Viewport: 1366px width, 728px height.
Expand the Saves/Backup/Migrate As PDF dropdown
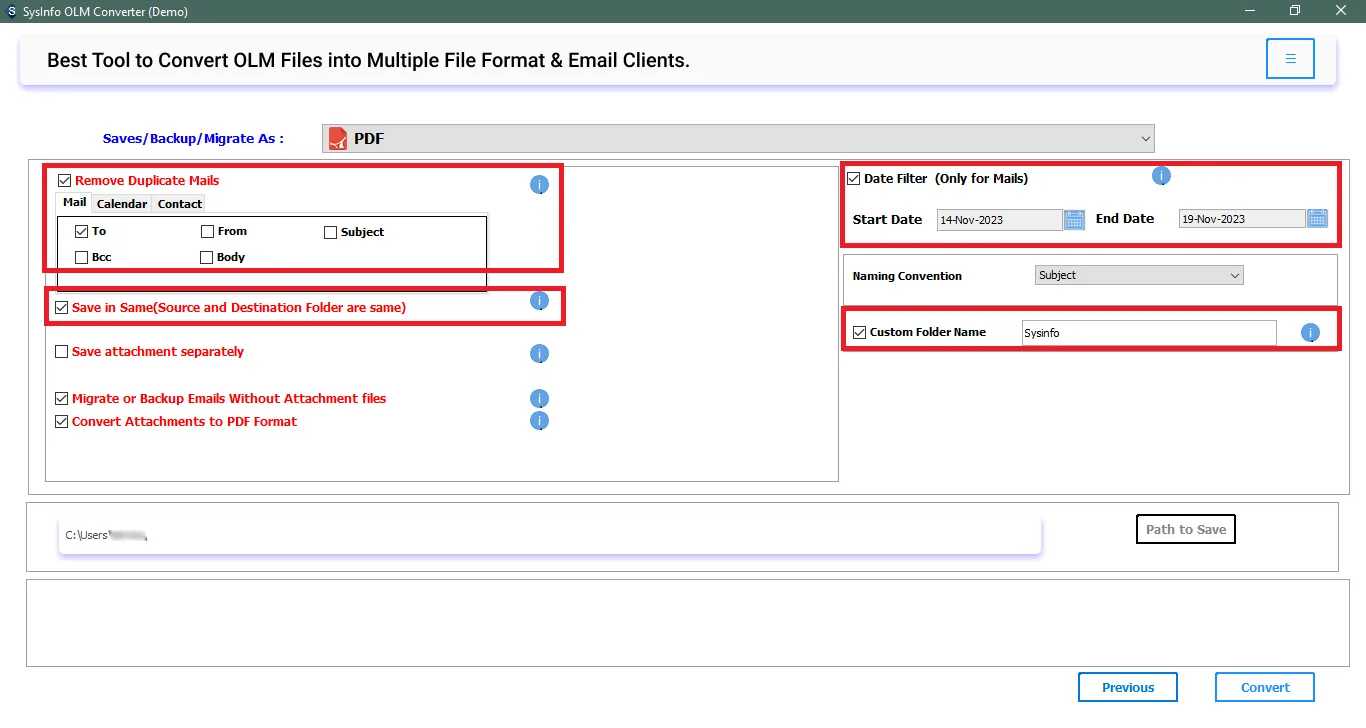(x=738, y=139)
